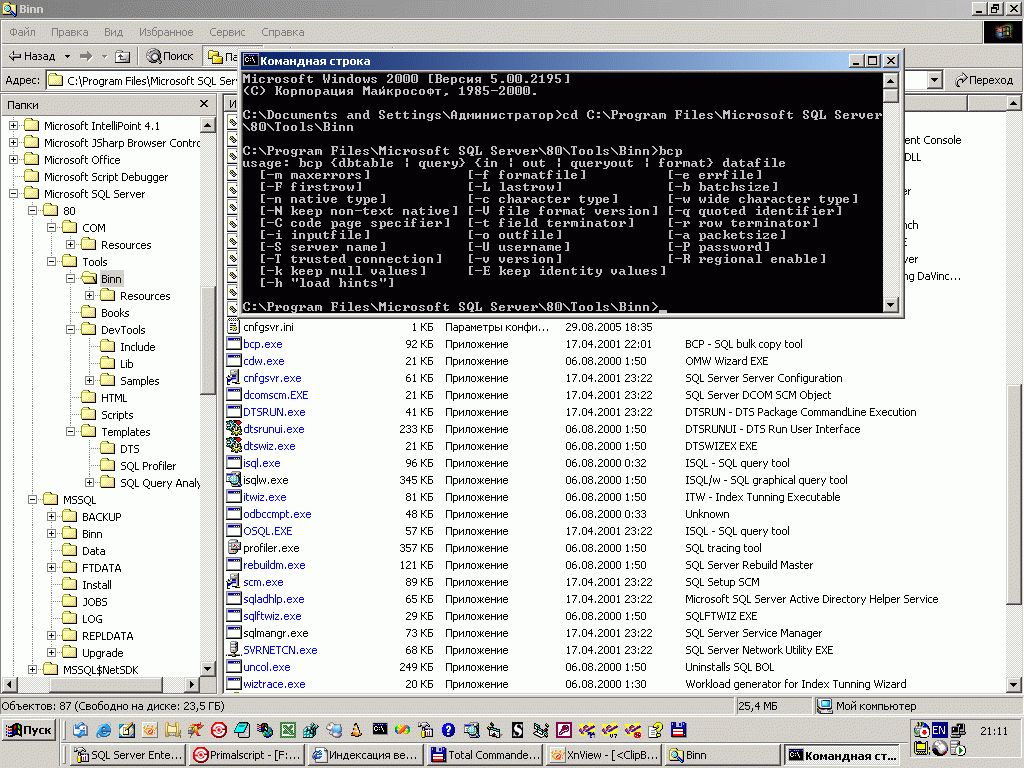Switch to XnView taskbar button
1024x768 pixels.
pyautogui.click(x=605, y=756)
